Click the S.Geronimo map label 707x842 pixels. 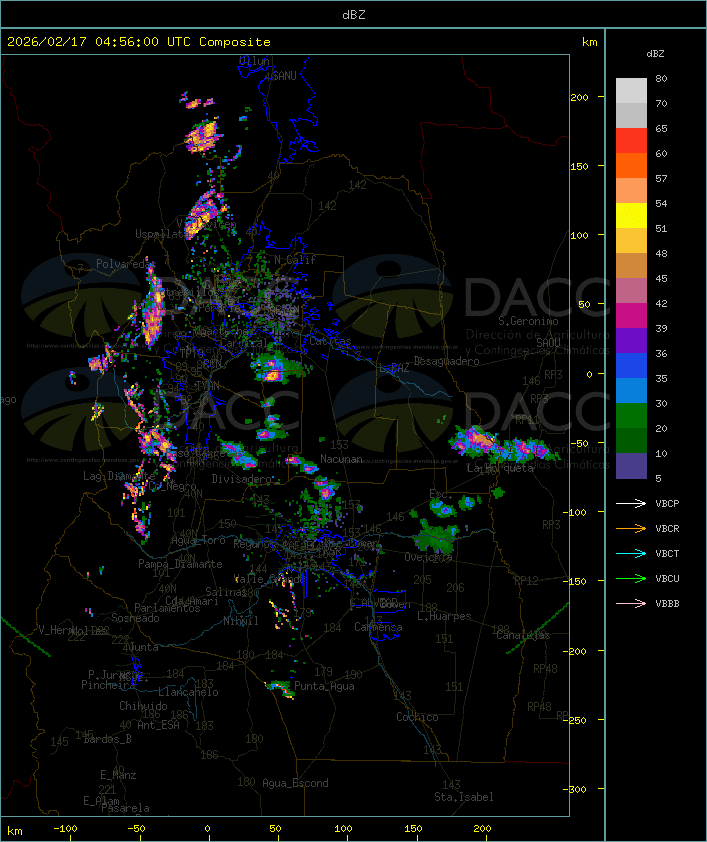tap(528, 321)
